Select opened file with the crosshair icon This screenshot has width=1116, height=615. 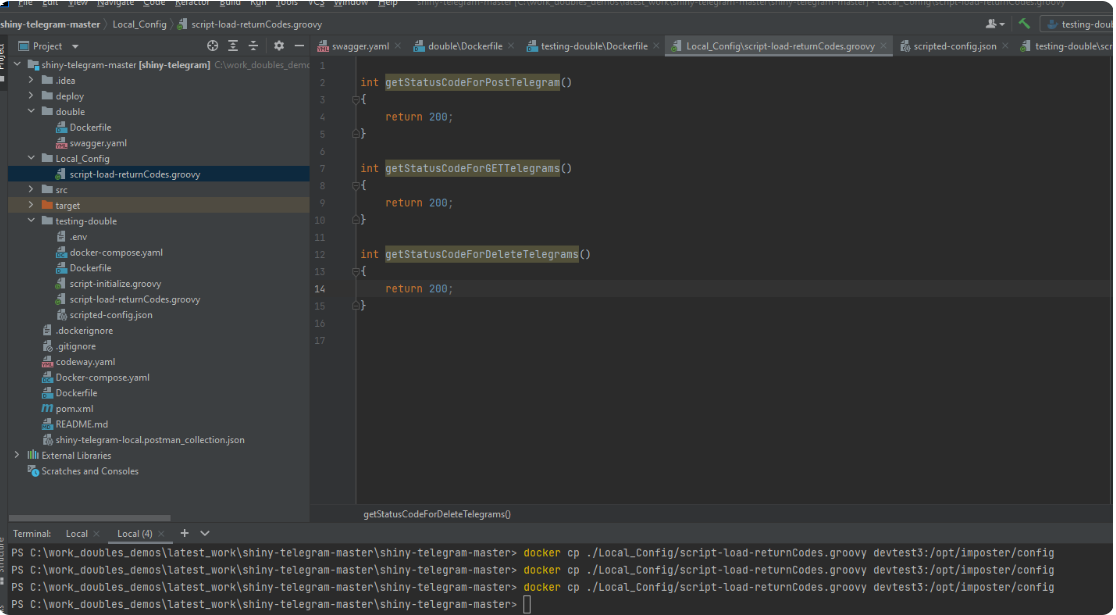(212, 45)
